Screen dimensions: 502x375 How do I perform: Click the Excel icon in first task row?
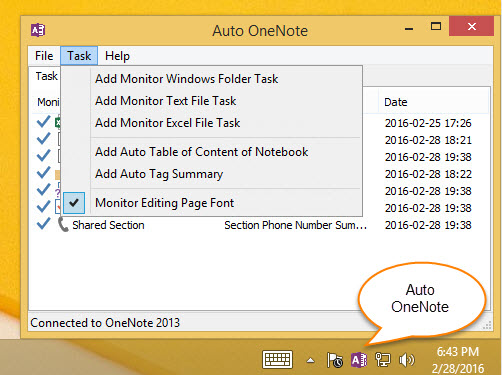click(x=58, y=122)
